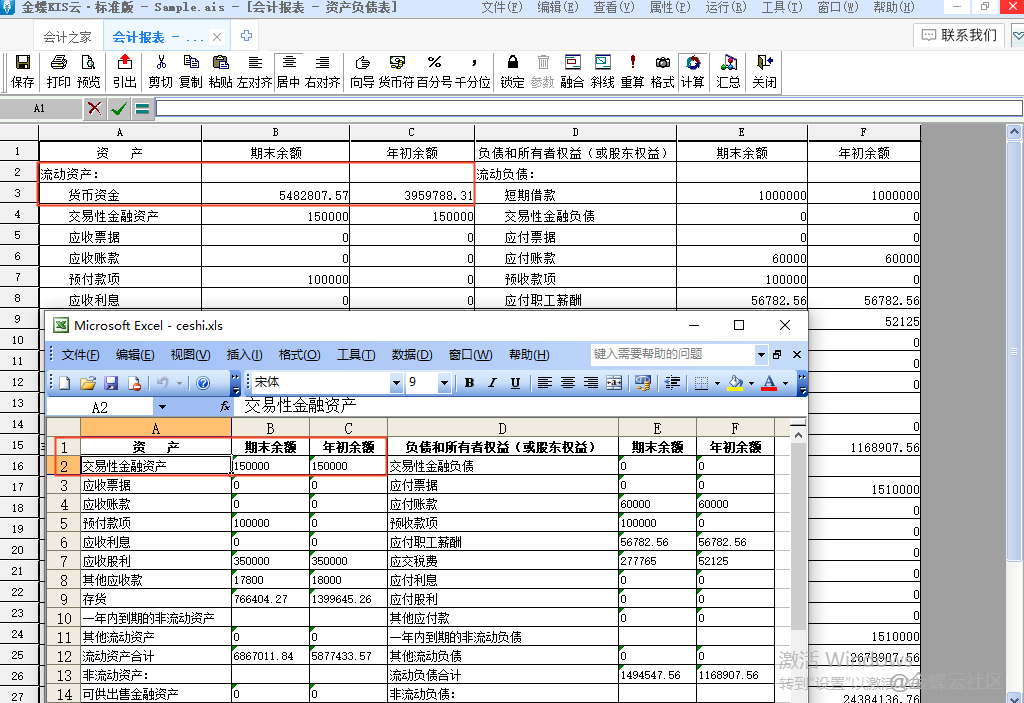Screen dimensions: 1024x703
Task: Toggle Underline formatting in Excel toolbar
Action: [x=515, y=383]
